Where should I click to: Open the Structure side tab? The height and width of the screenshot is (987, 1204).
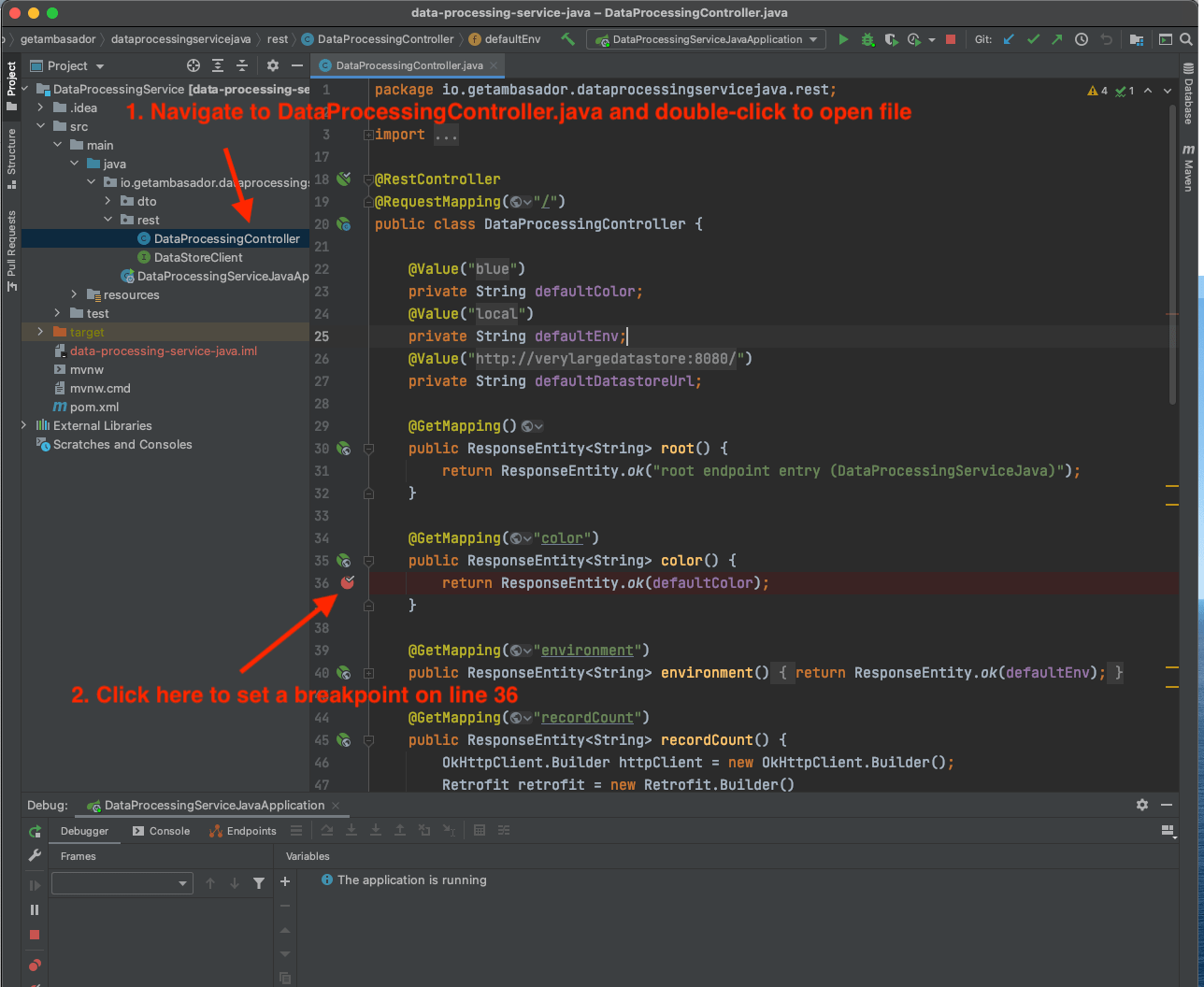pos(11,158)
